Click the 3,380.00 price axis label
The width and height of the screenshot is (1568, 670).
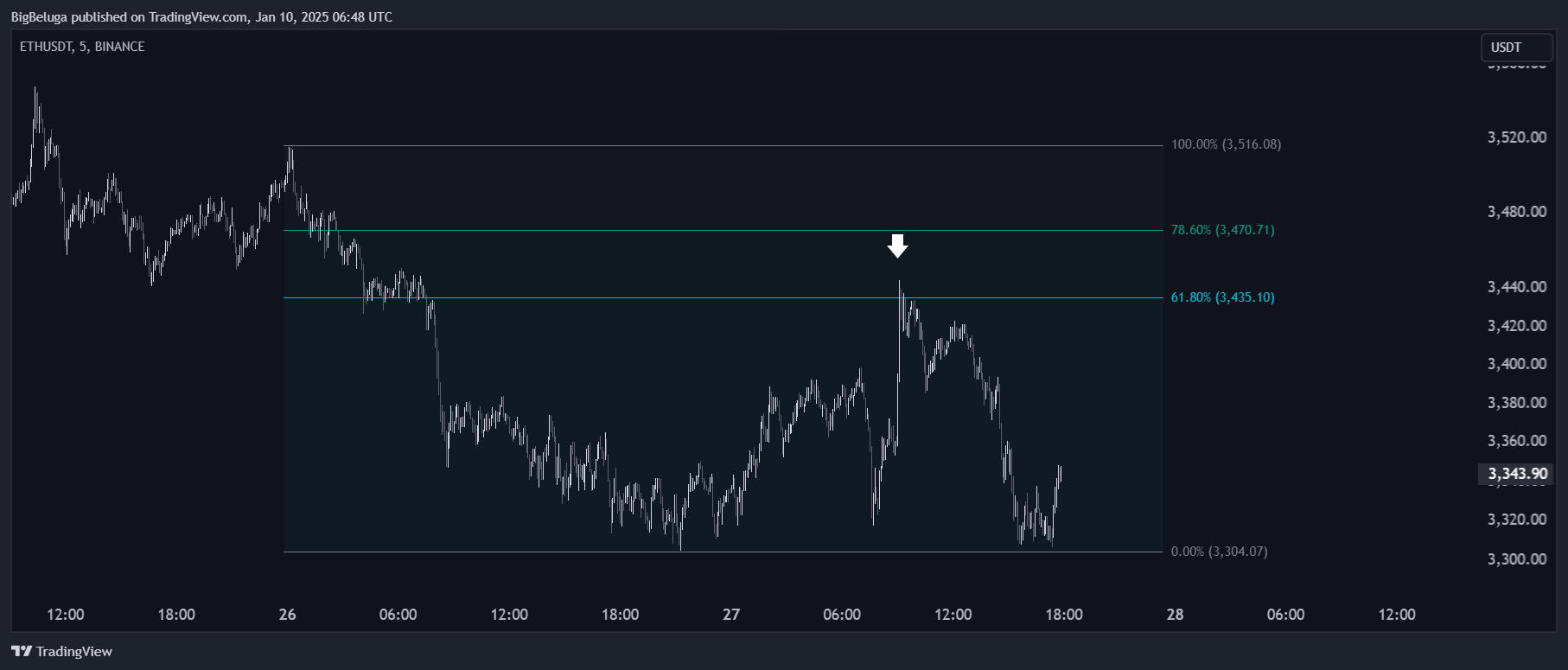click(x=1517, y=403)
